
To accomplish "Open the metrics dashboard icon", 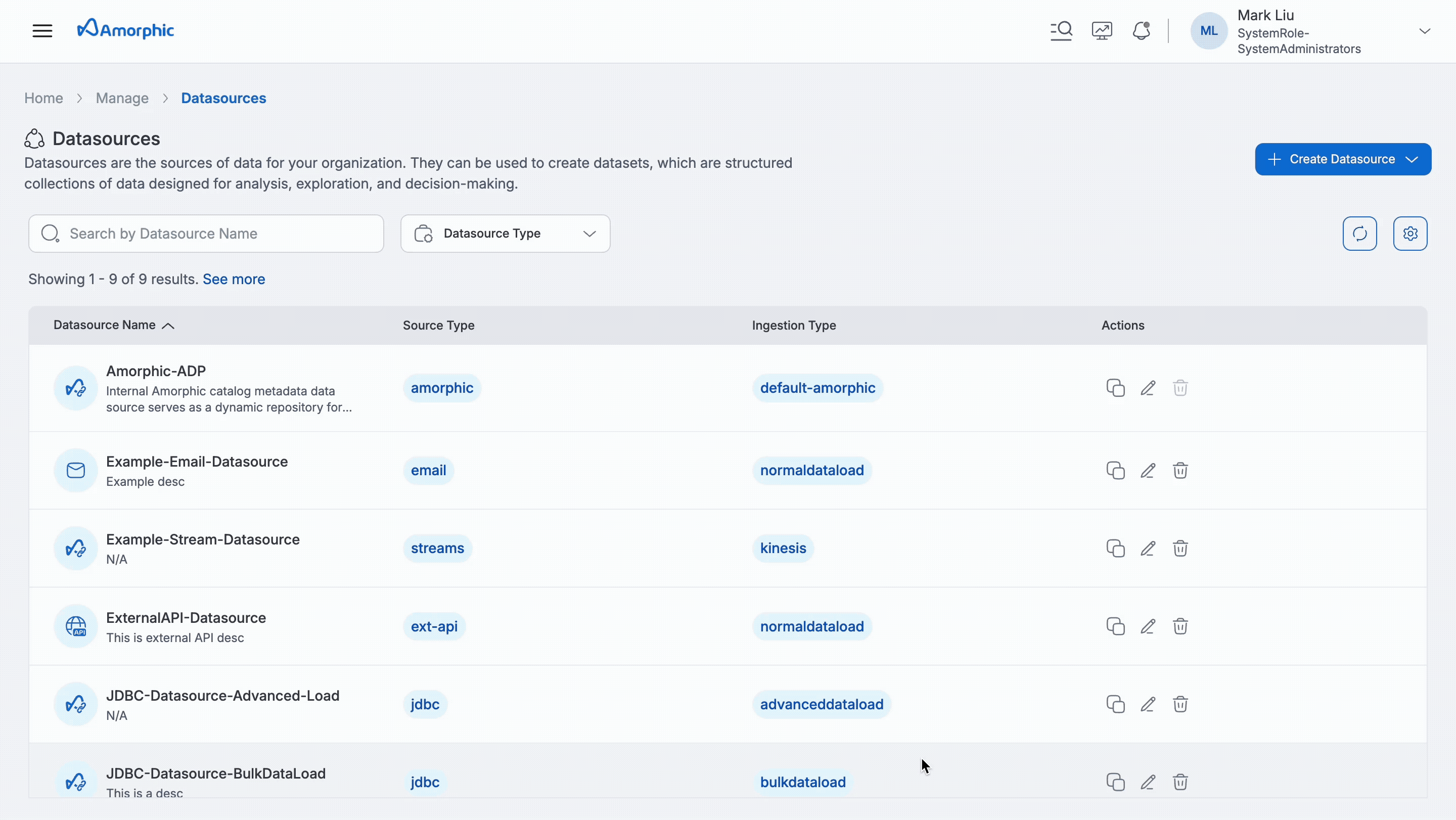I will [1101, 30].
